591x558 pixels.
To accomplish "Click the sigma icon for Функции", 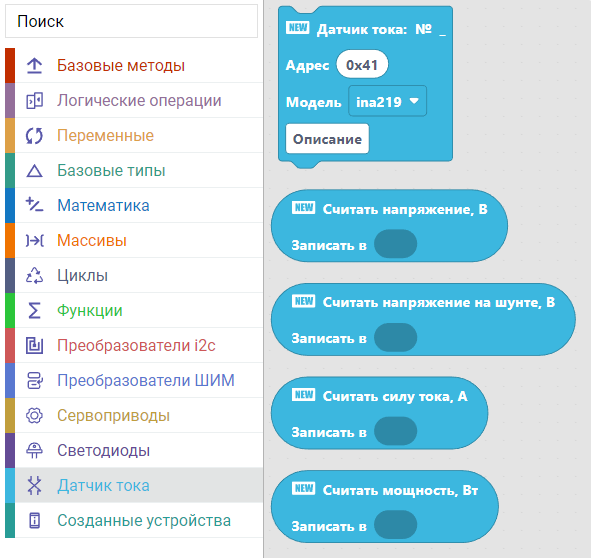I will pos(34,311).
